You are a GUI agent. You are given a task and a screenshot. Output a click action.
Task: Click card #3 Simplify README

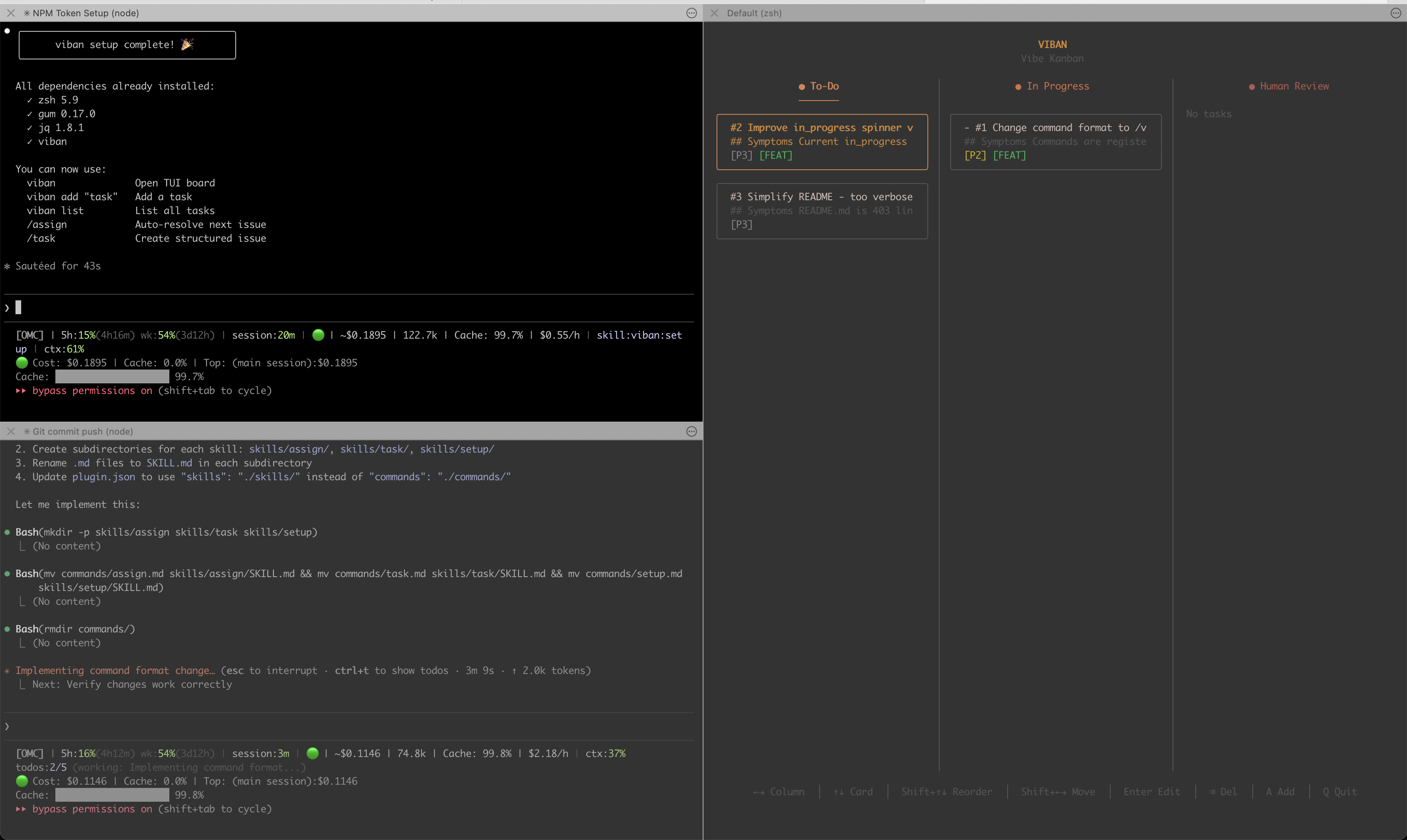[x=822, y=210]
